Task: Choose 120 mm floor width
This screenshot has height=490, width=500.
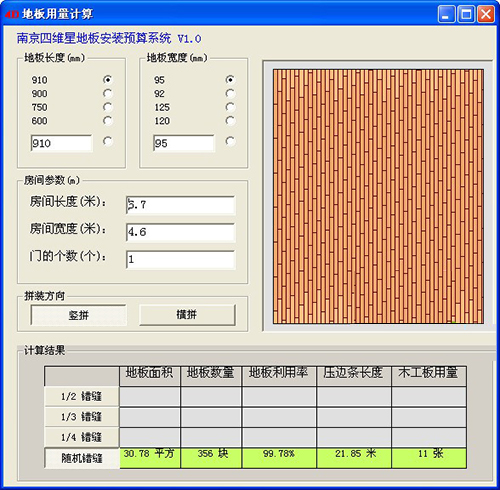Action: tap(230, 120)
